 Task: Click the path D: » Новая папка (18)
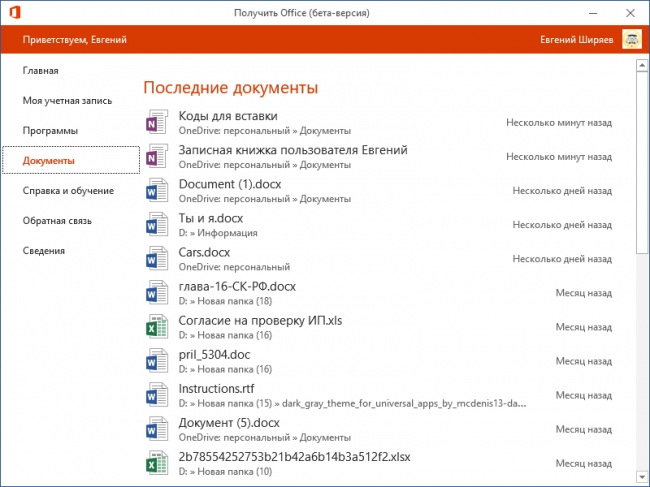225,301
